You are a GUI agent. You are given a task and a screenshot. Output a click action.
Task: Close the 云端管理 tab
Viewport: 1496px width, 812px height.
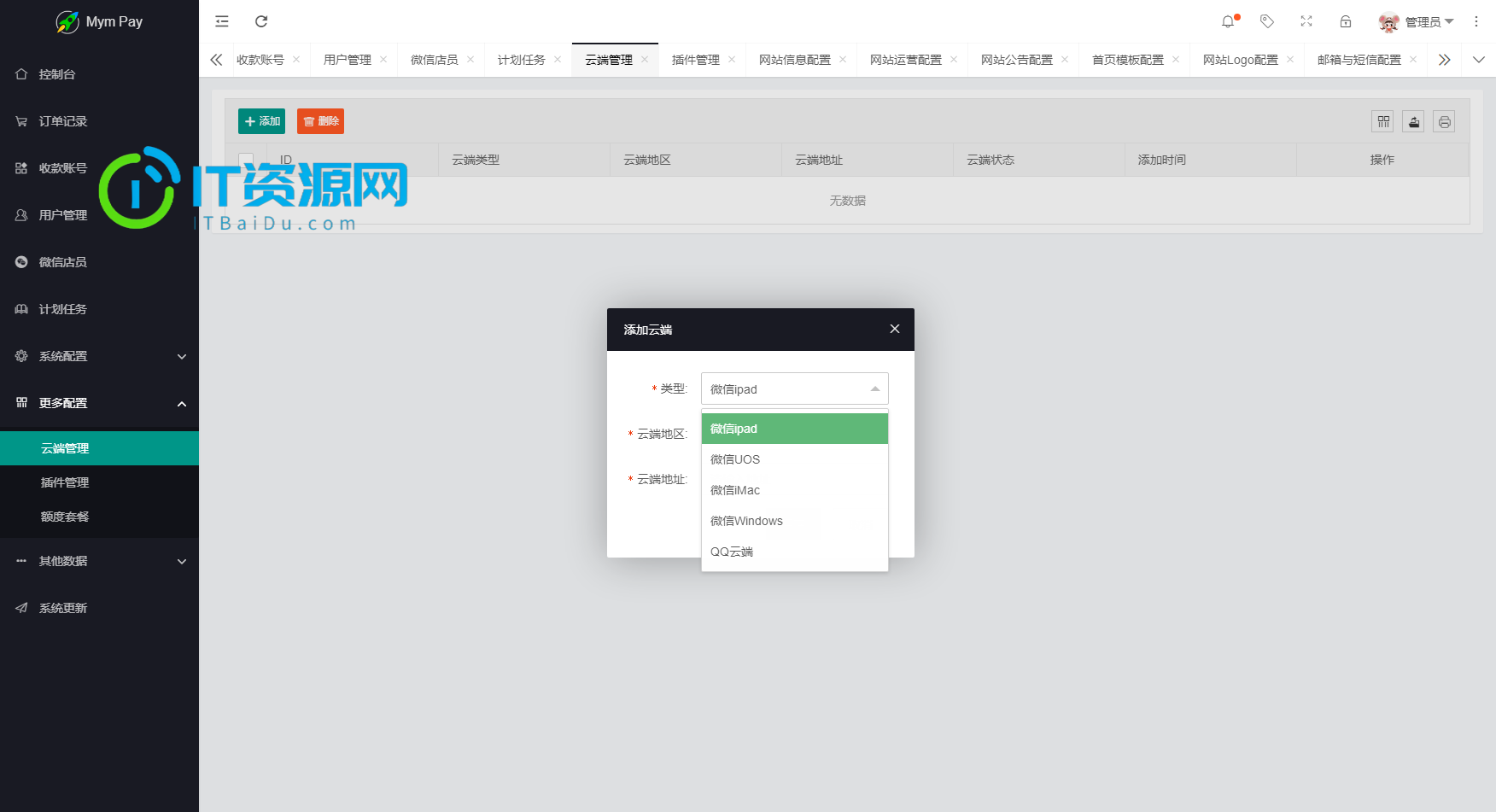pos(645,60)
